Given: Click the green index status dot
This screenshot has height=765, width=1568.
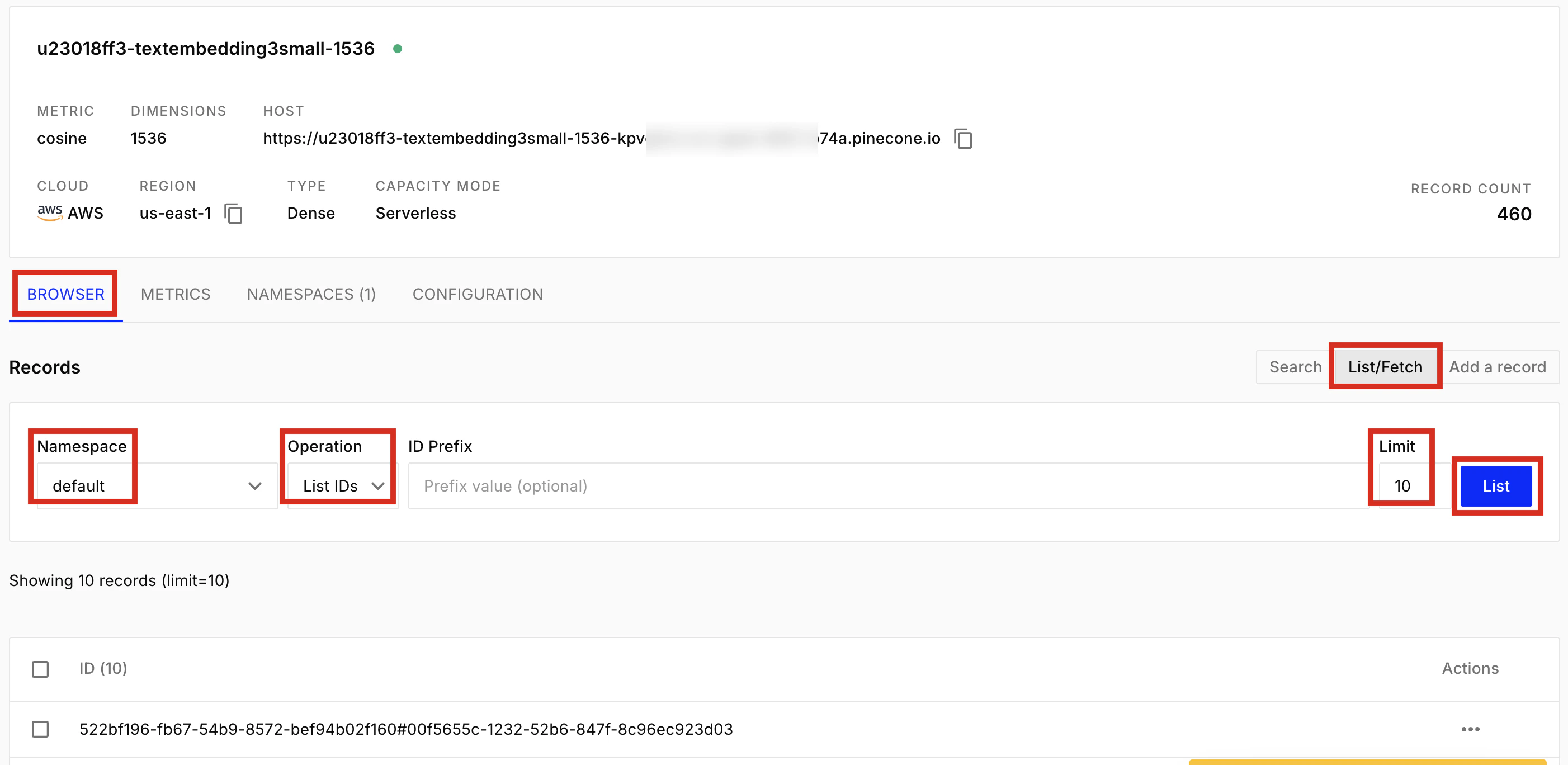Looking at the screenshot, I should 398,49.
